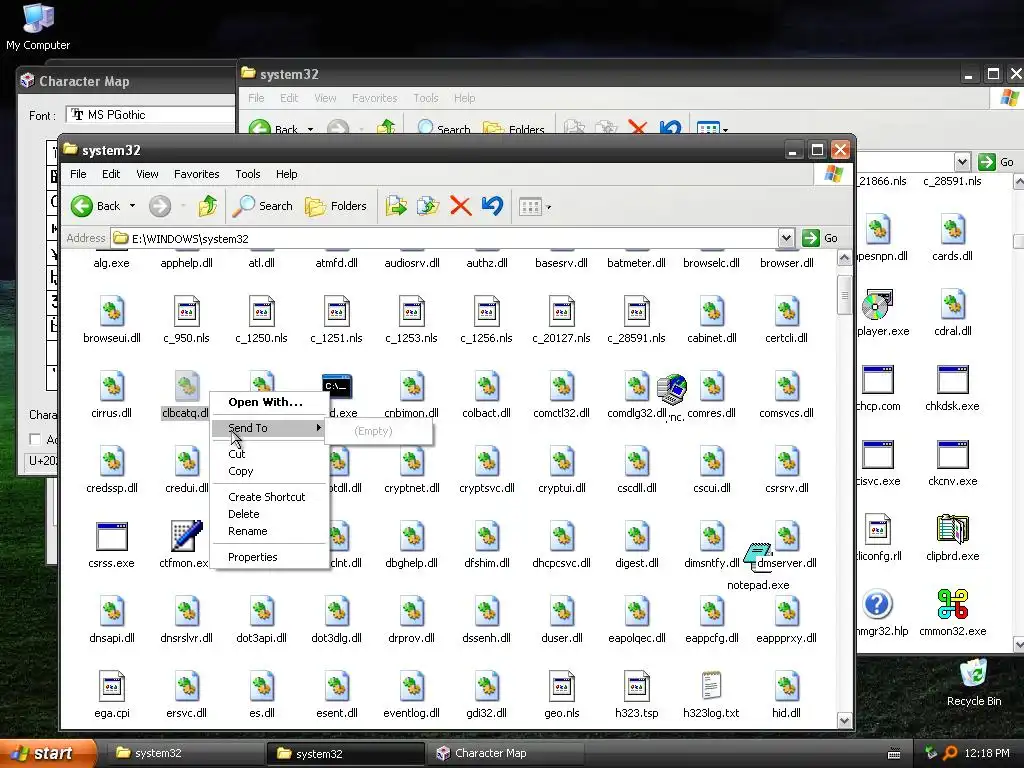Select ckcnv.exe in the back system32 window
Image resolution: width=1024 pixels, height=768 pixels.
(952, 455)
